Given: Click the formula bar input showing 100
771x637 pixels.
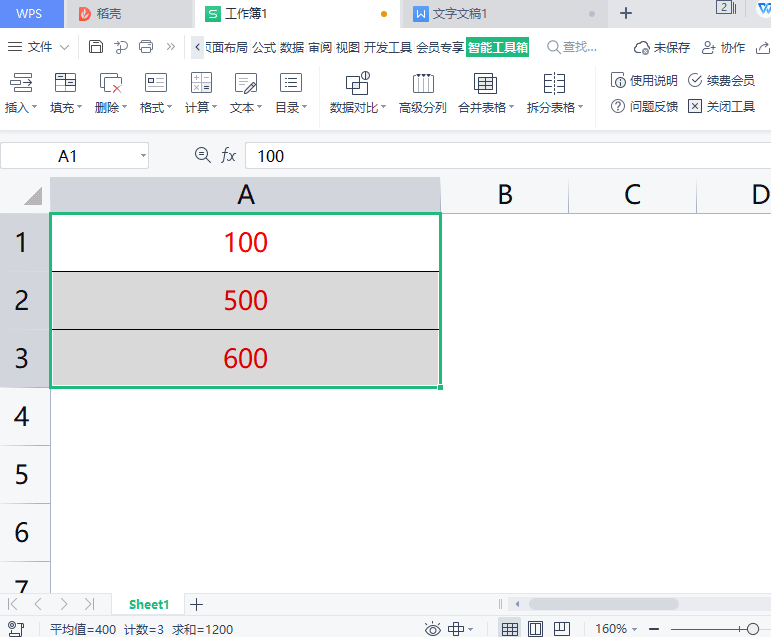Looking at the screenshot, I should point(500,155).
